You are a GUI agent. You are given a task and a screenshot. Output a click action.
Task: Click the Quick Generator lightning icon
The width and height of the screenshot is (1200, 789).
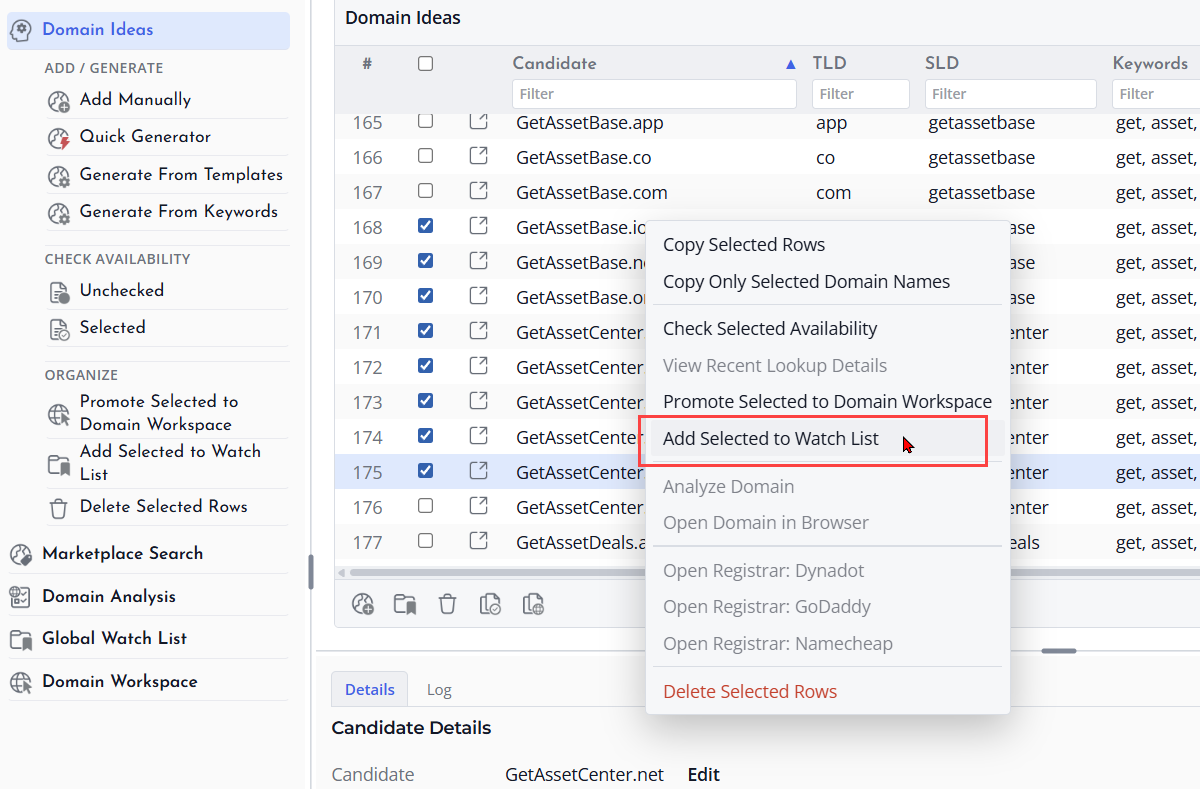pos(60,137)
